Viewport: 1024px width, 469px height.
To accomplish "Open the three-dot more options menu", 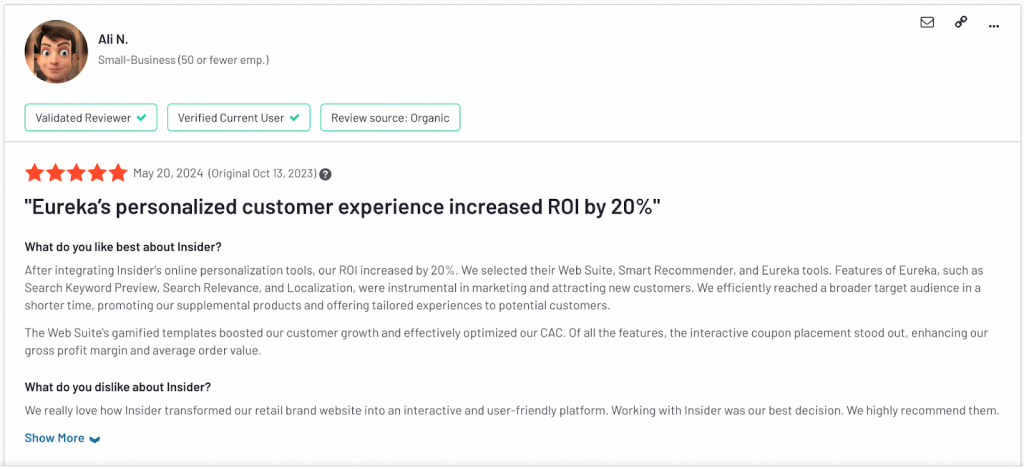I will coord(993,24).
